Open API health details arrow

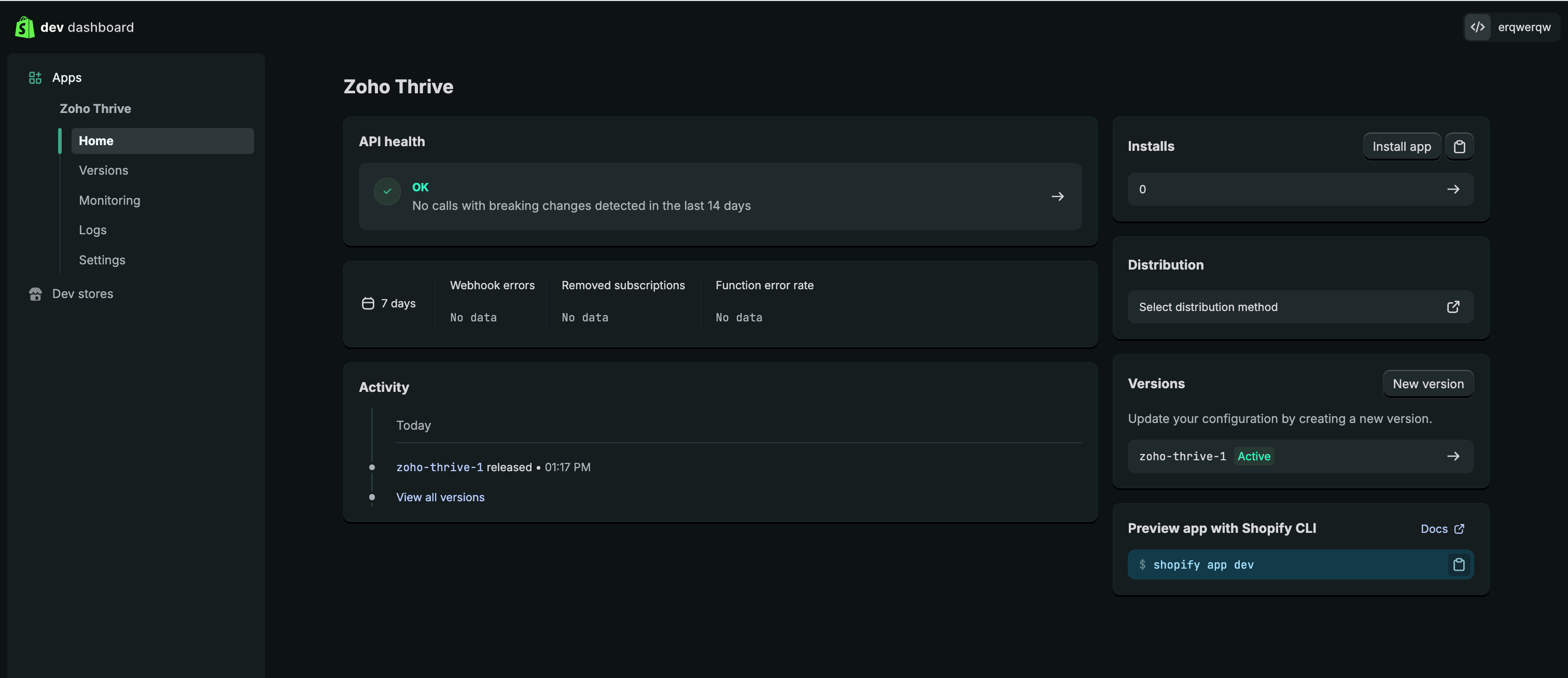click(x=1057, y=196)
